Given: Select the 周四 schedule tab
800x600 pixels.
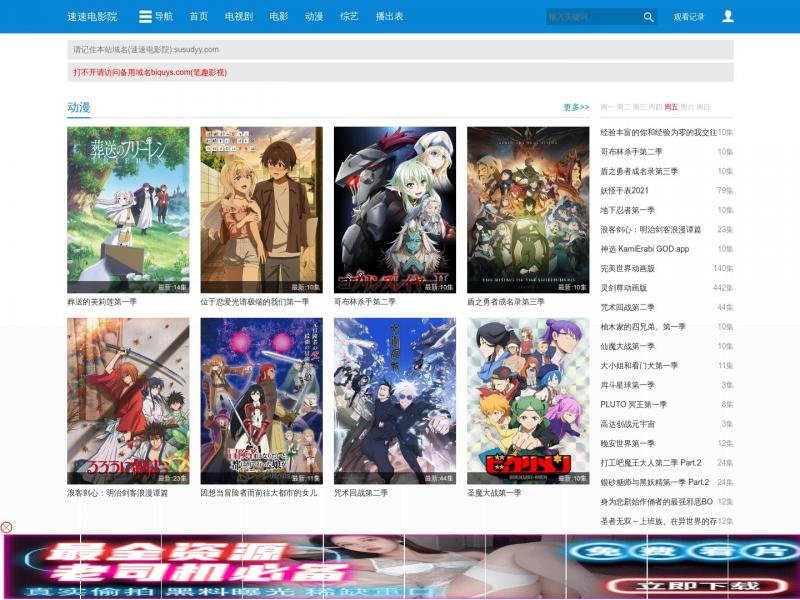Looking at the screenshot, I should [x=655, y=107].
